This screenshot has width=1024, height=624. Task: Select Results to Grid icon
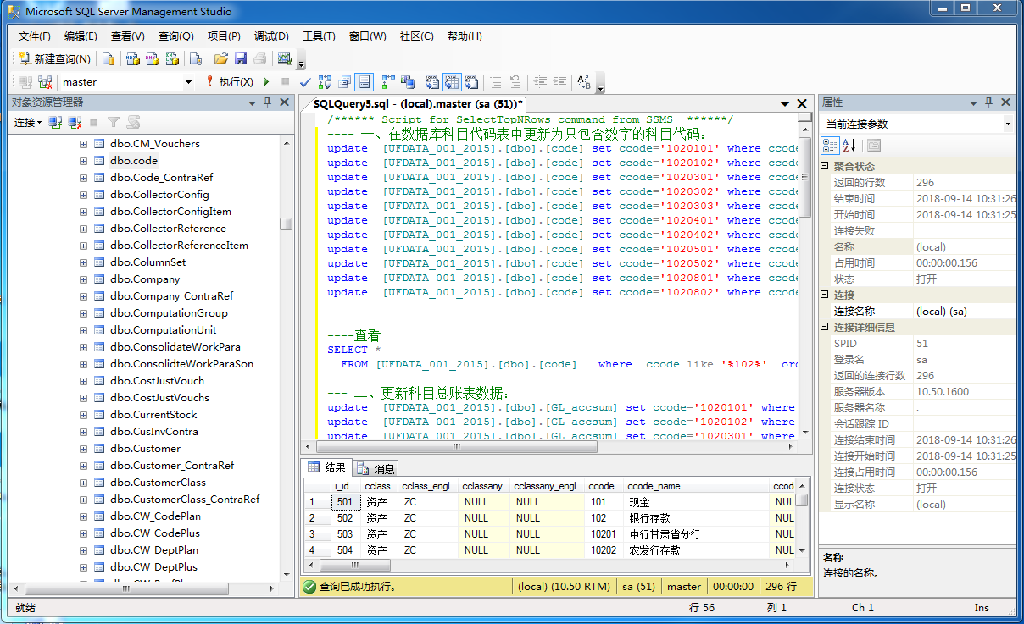452,82
